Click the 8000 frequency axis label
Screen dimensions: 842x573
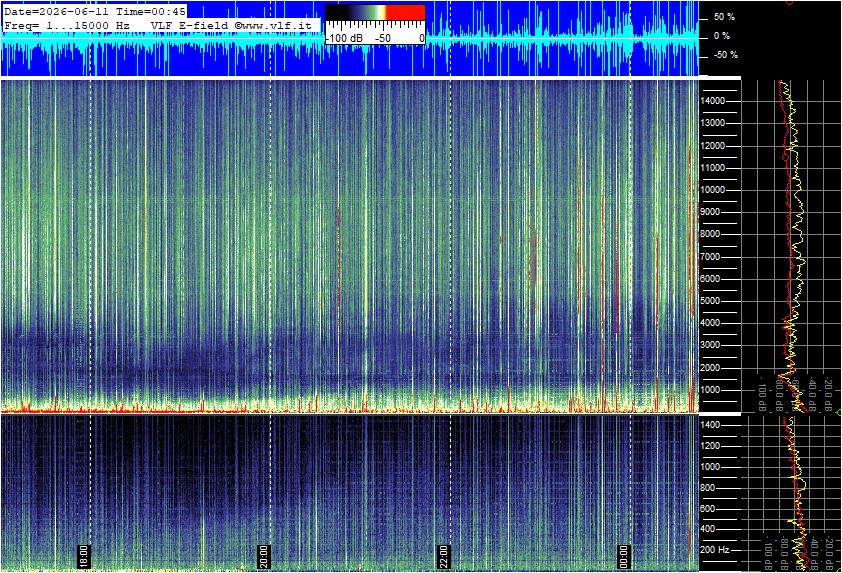710,234
